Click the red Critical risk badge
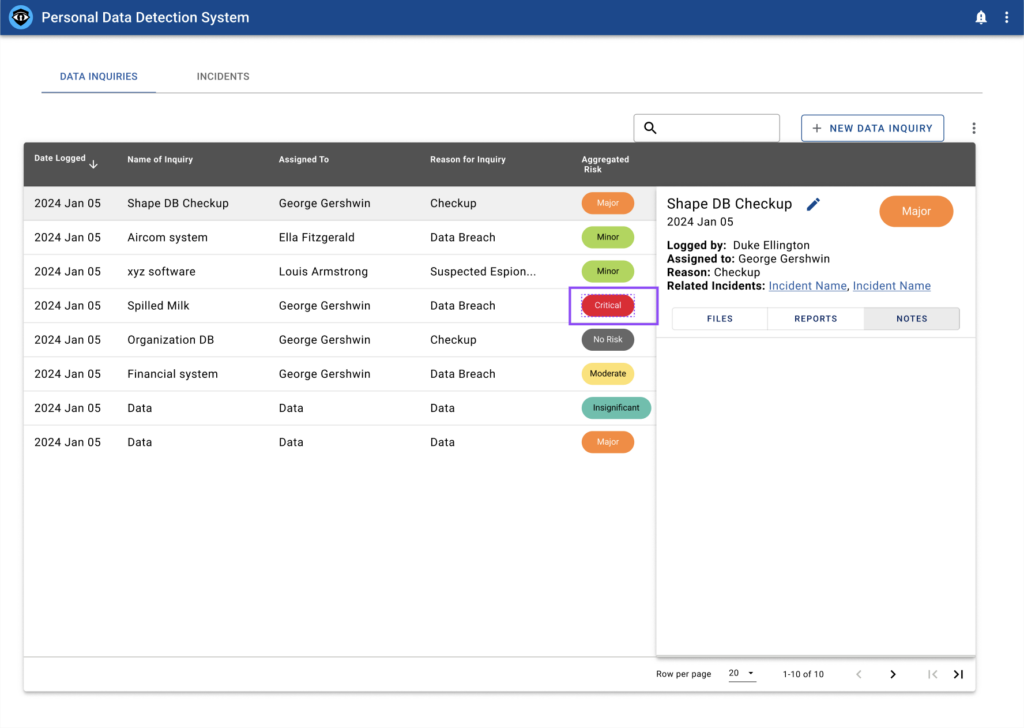 tap(608, 306)
